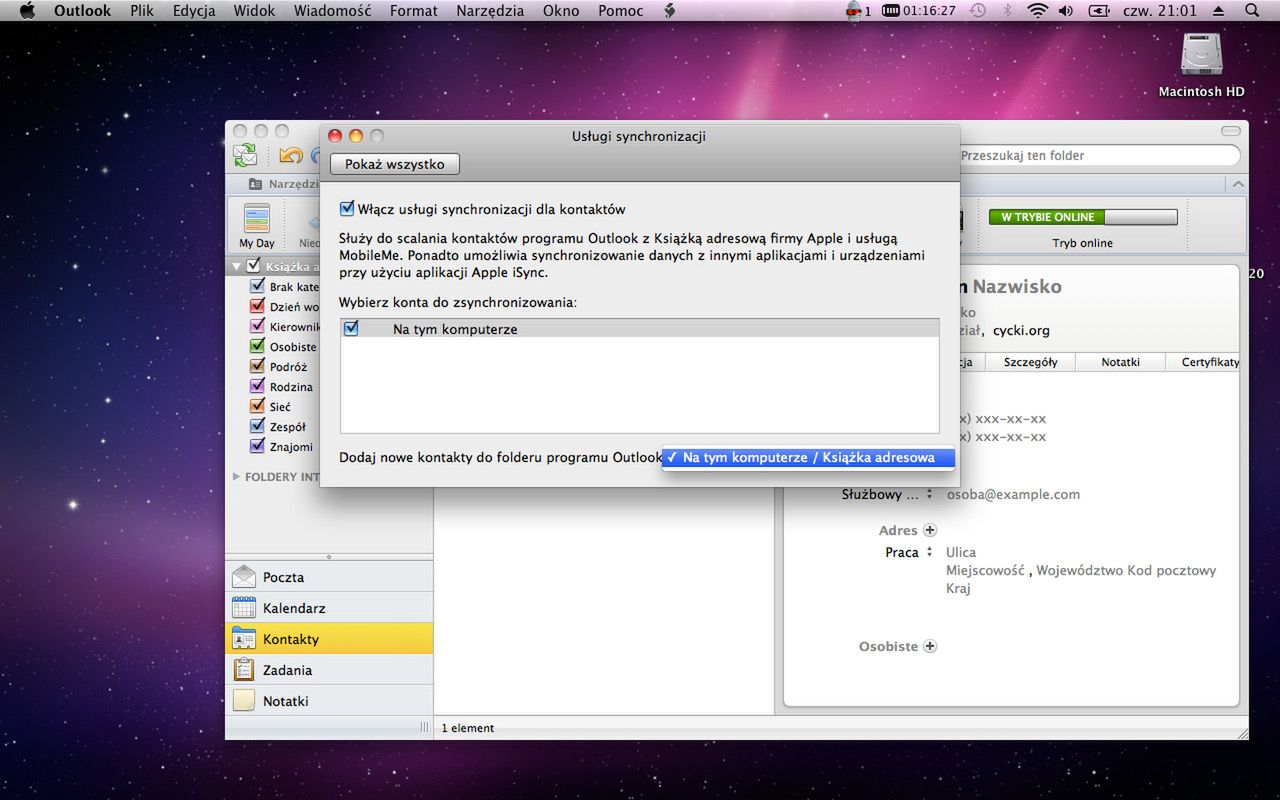Click the osoba@example.com email field

tap(1013, 494)
